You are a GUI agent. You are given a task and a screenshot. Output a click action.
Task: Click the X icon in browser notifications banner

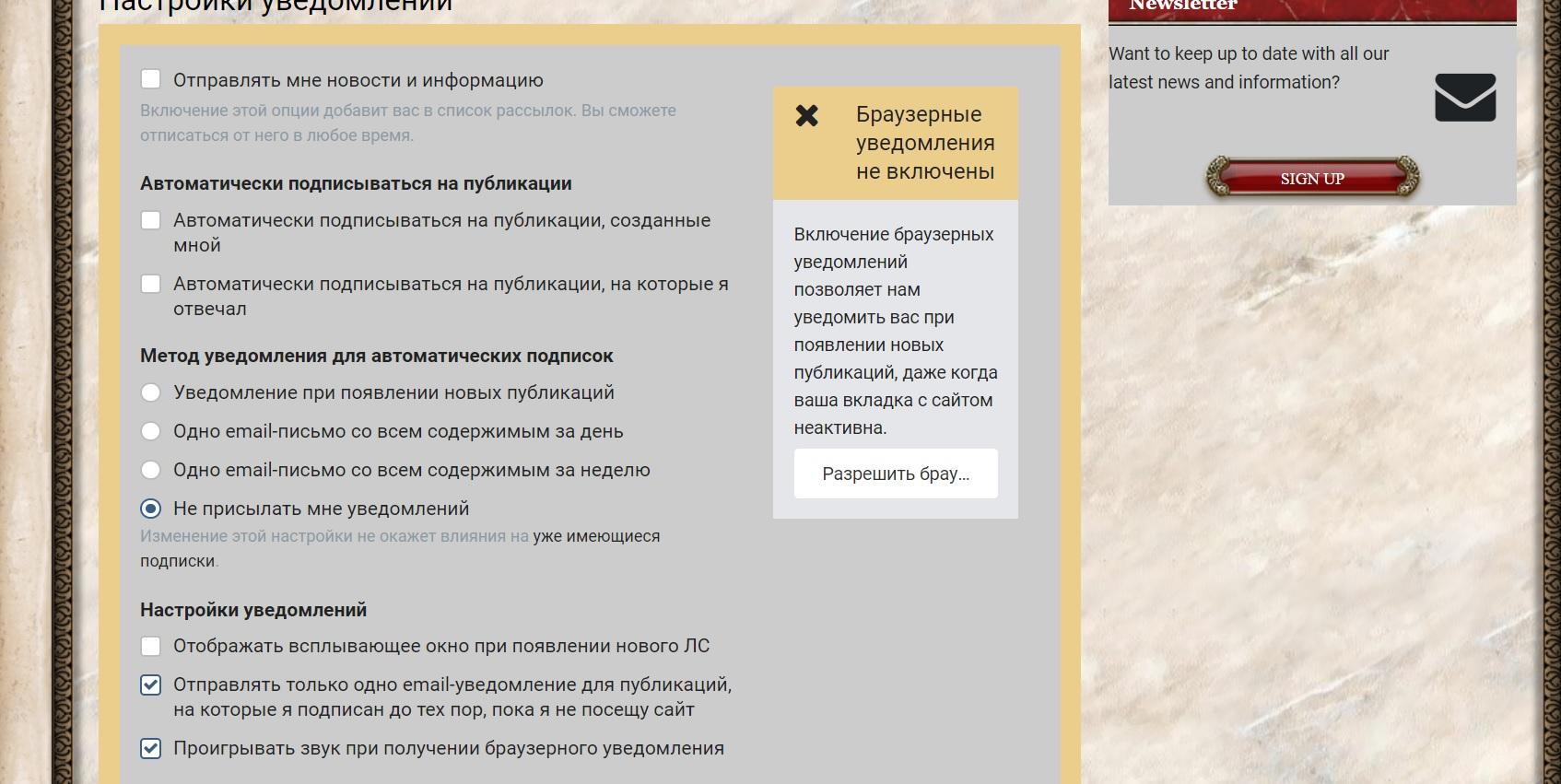[806, 116]
